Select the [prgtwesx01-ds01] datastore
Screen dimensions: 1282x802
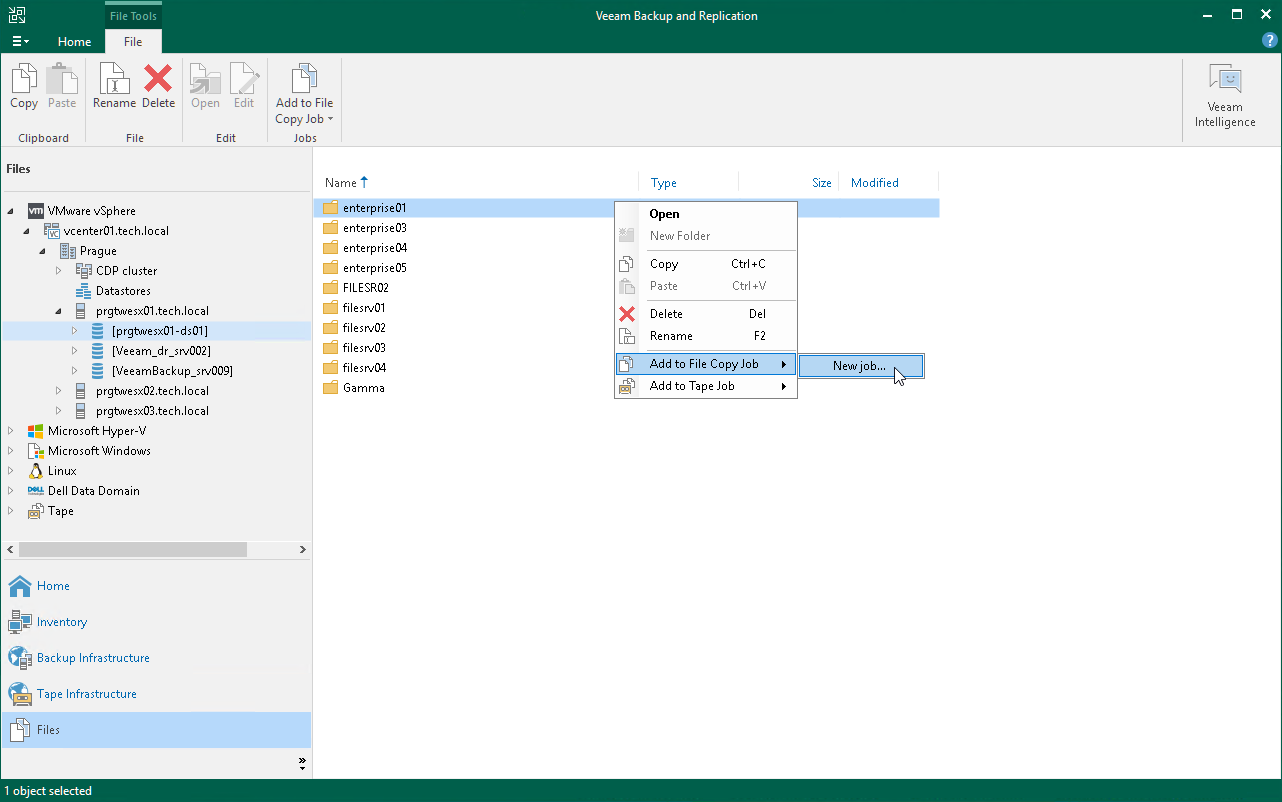(160, 331)
